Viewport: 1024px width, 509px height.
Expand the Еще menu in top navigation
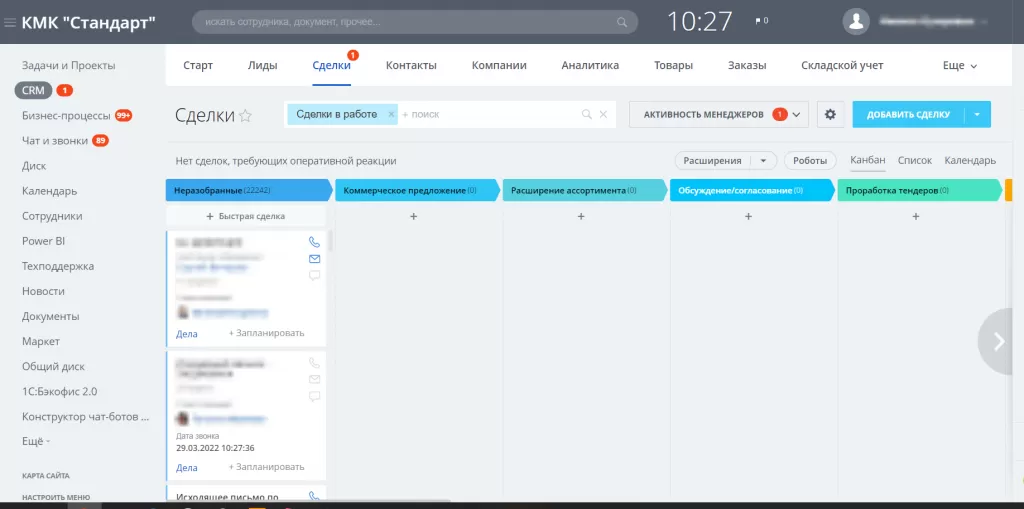(x=959, y=66)
